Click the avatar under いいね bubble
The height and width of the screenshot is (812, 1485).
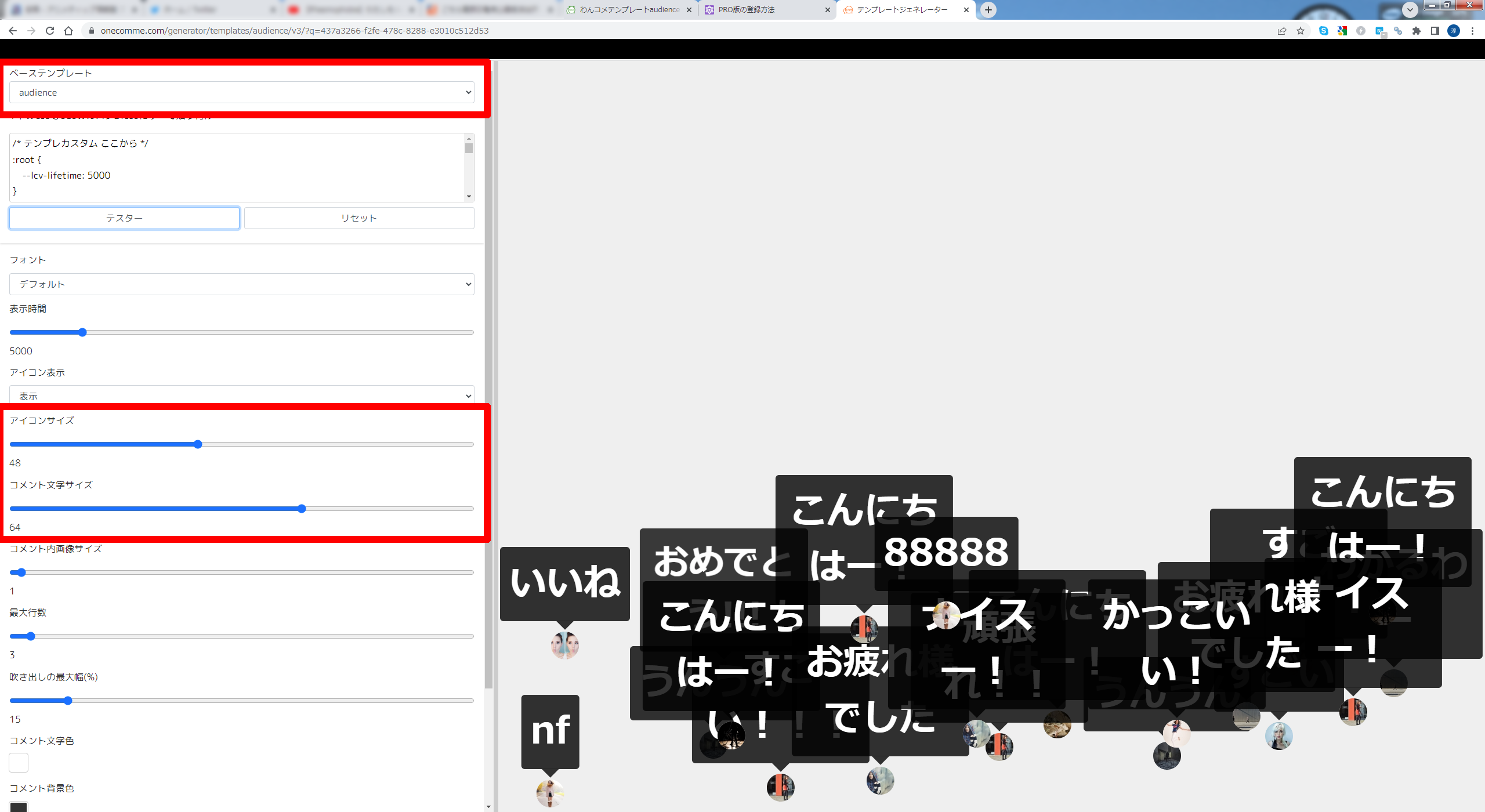[565, 646]
